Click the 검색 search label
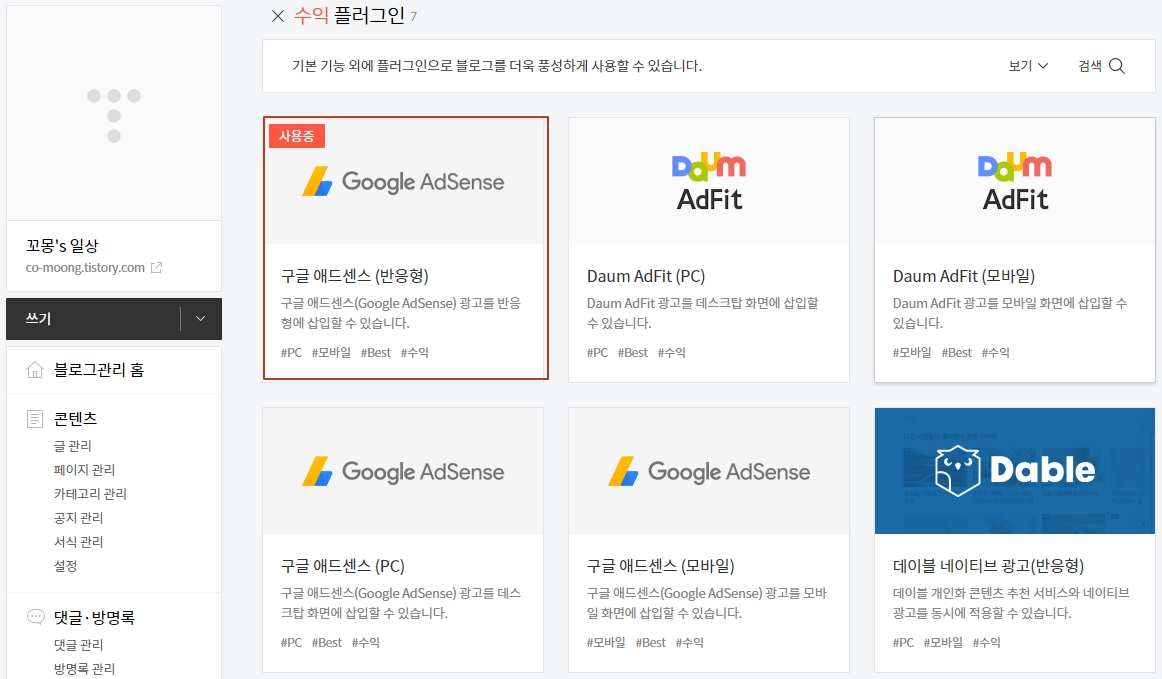The image size is (1162, 679). [x=1090, y=66]
